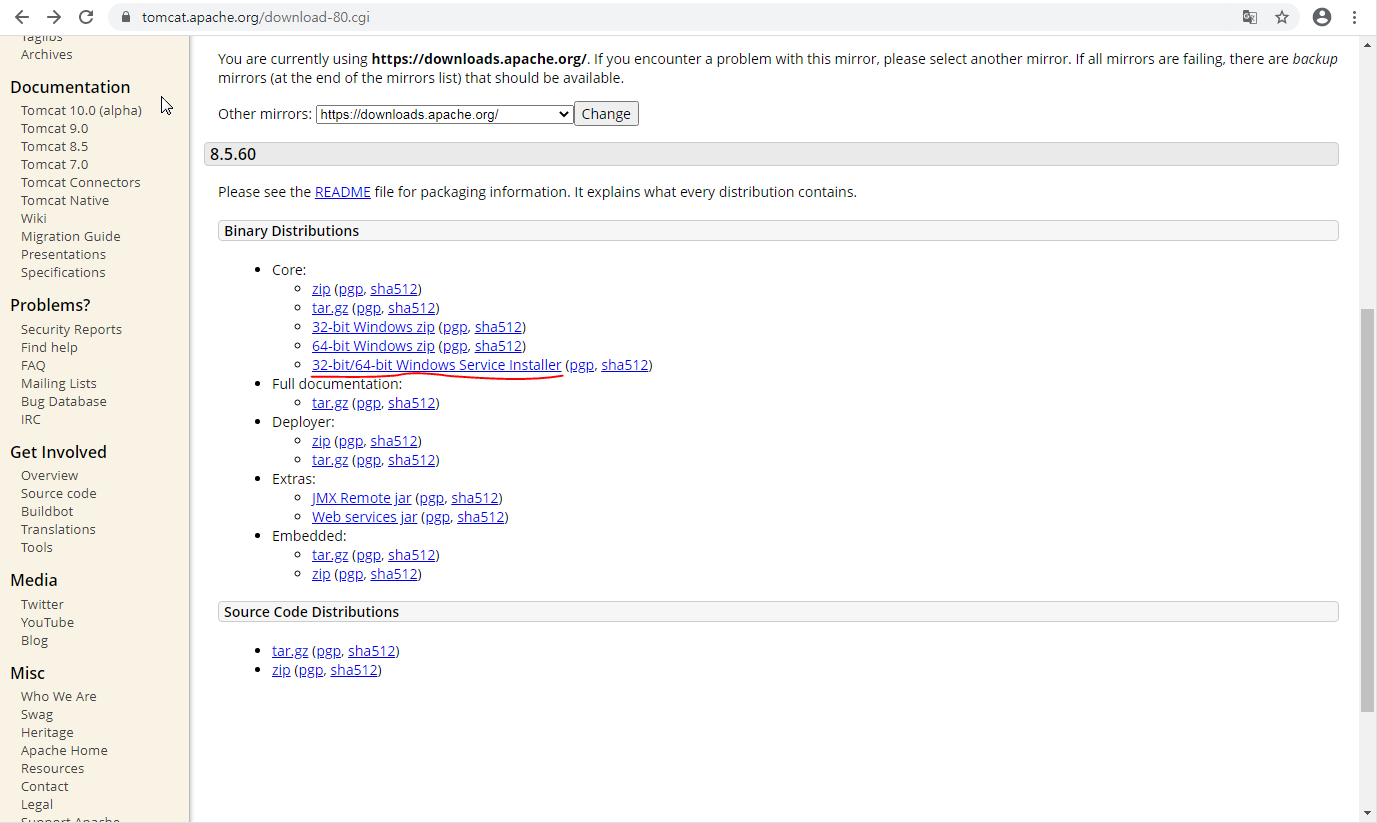Open Security Reports link
Screen dimensions: 1377x823
(71, 329)
